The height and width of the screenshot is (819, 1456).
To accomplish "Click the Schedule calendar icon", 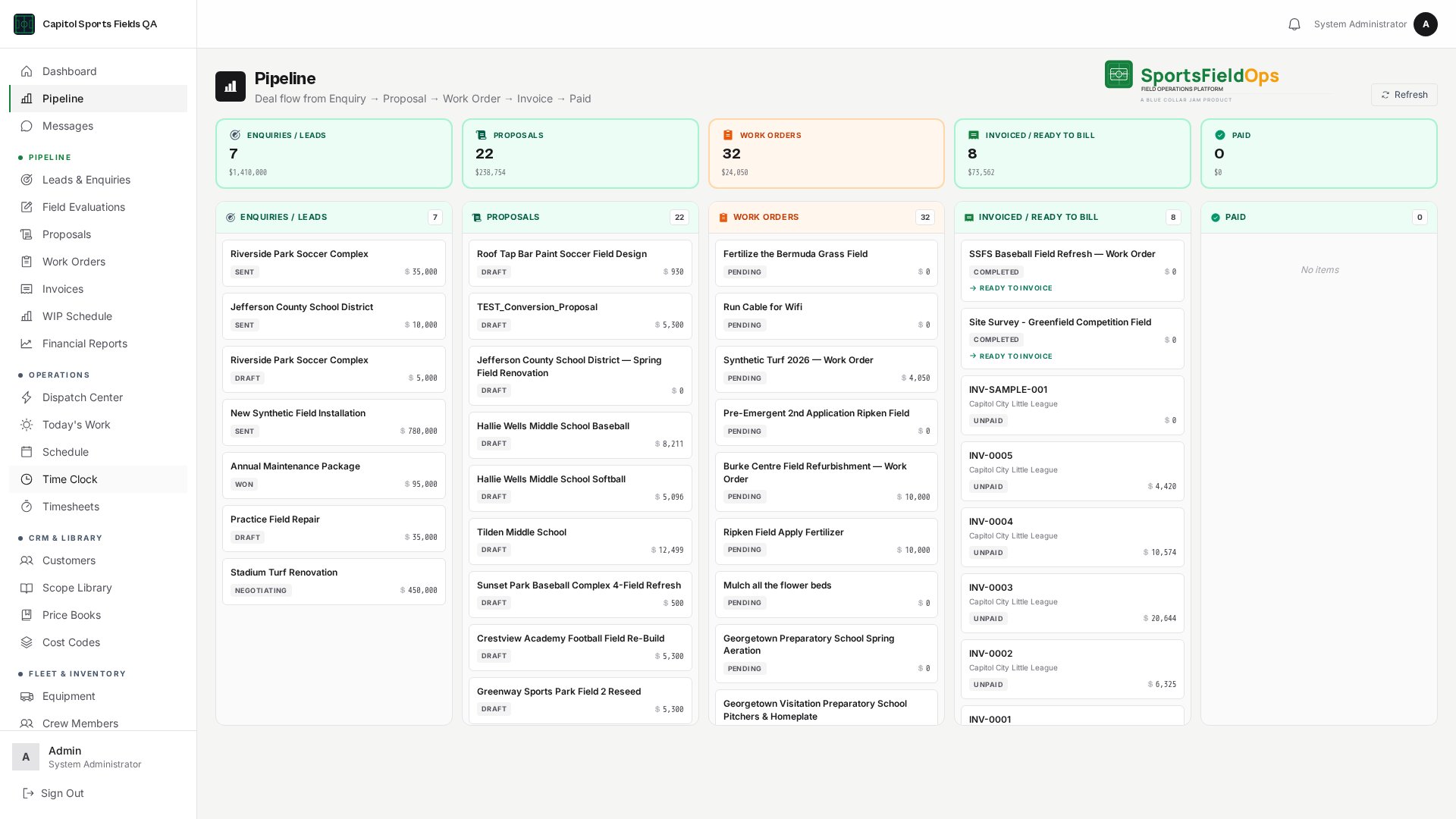I will click(x=27, y=452).
